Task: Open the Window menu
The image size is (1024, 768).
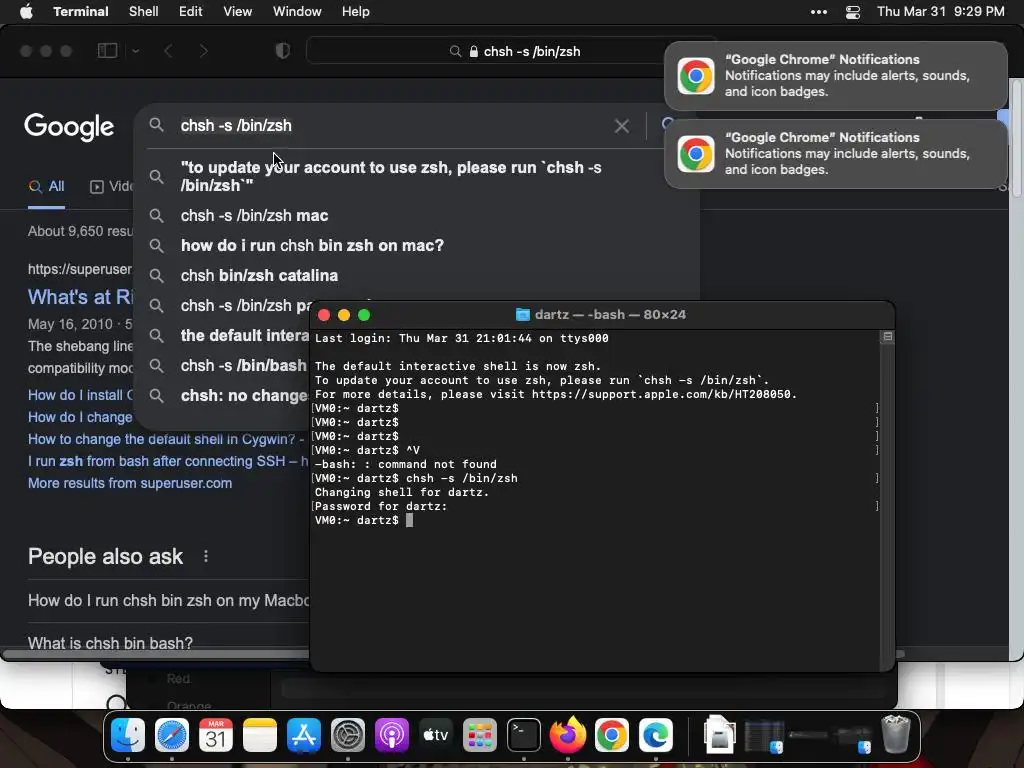Action: pos(296,12)
